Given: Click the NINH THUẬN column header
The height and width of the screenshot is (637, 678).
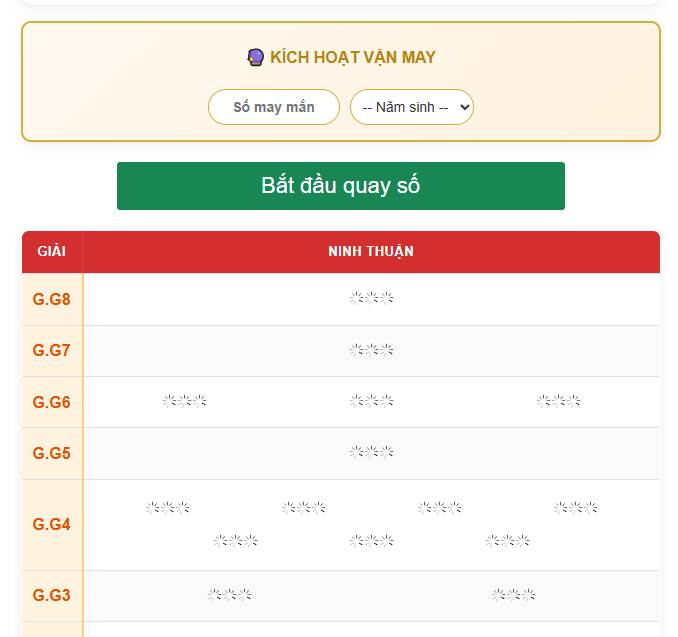Looking at the screenshot, I should point(371,251).
